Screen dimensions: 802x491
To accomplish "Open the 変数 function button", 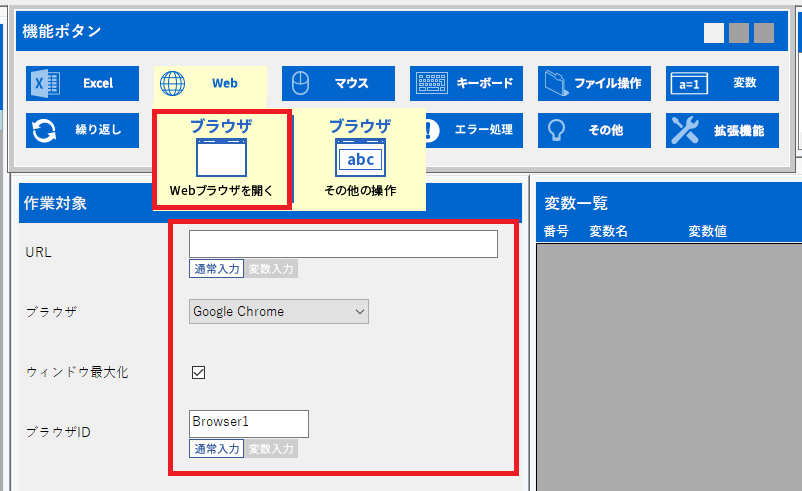I will 722,83.
